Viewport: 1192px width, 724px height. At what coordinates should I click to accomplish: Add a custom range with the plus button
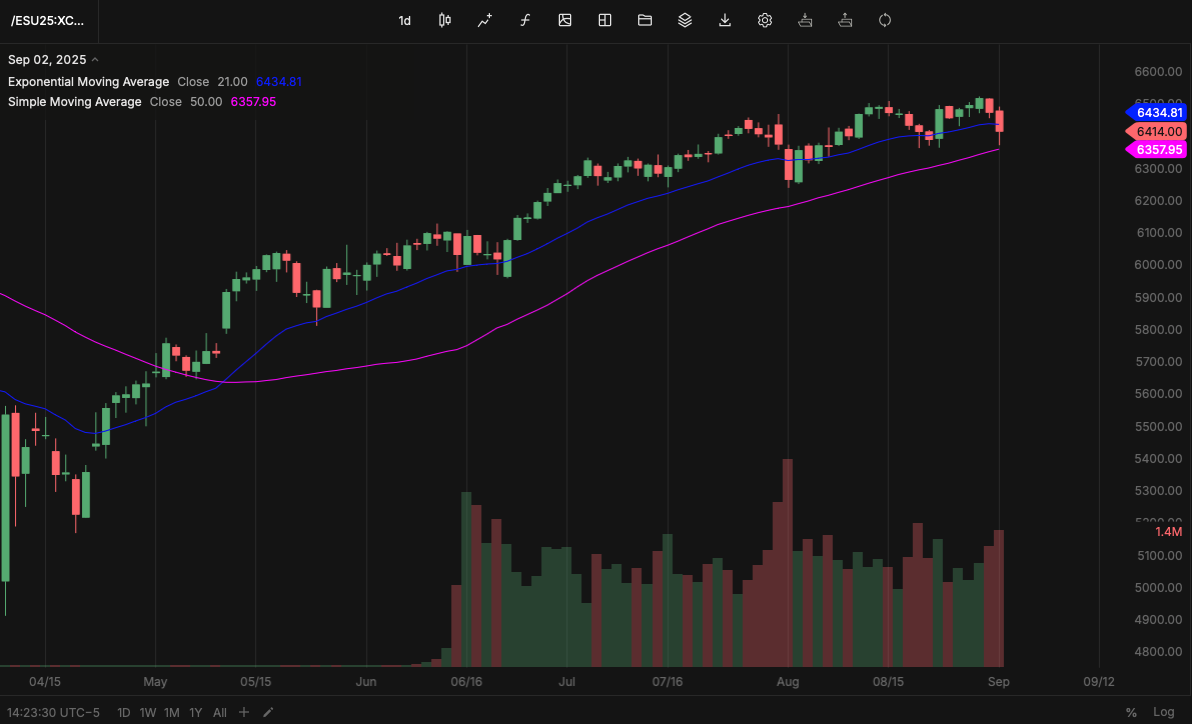[243, 712]
